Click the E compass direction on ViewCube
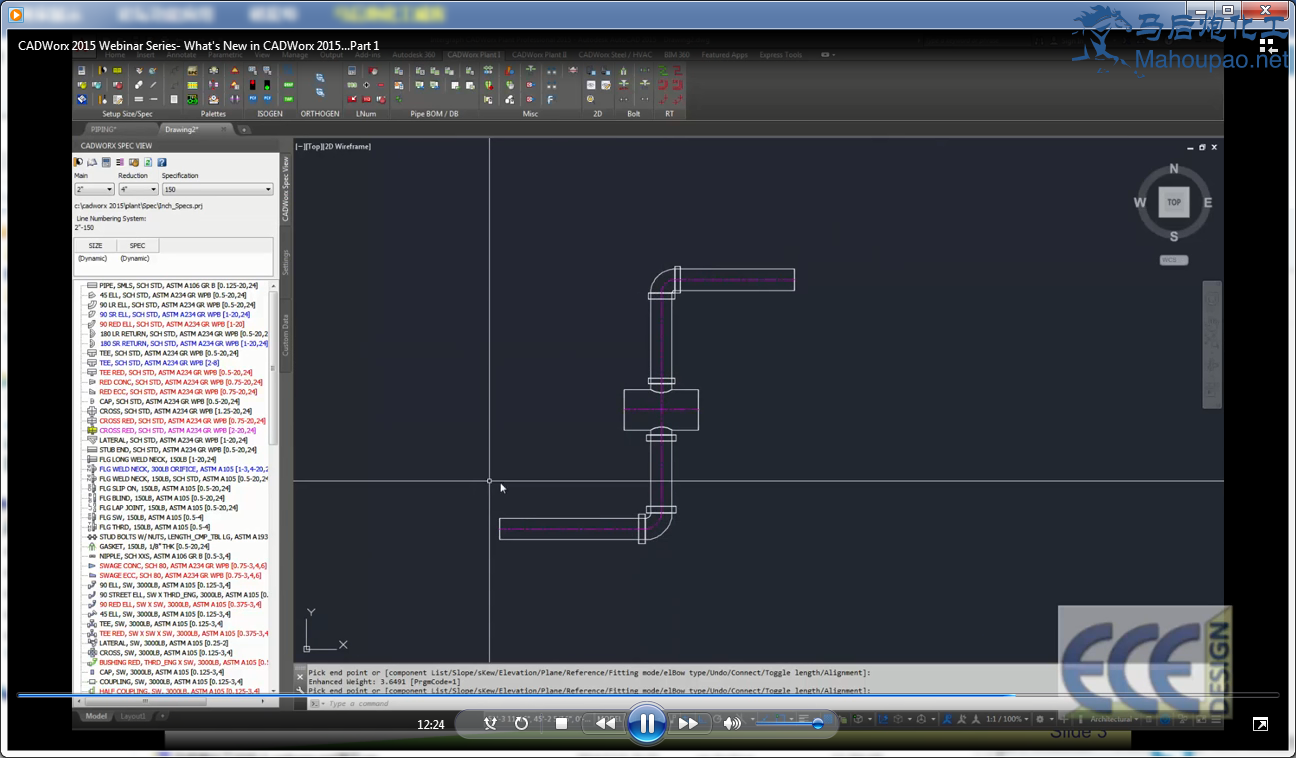1296x758 pixels. tap(1208, 203)
